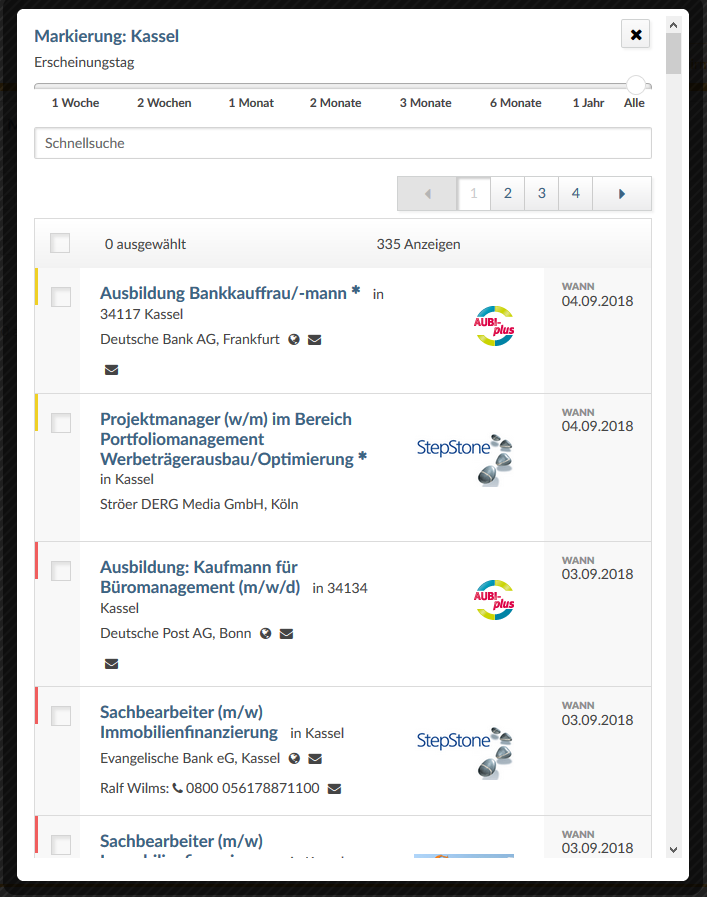Click globe icon next to Deutsche Post AG

[x=266, y=634]
